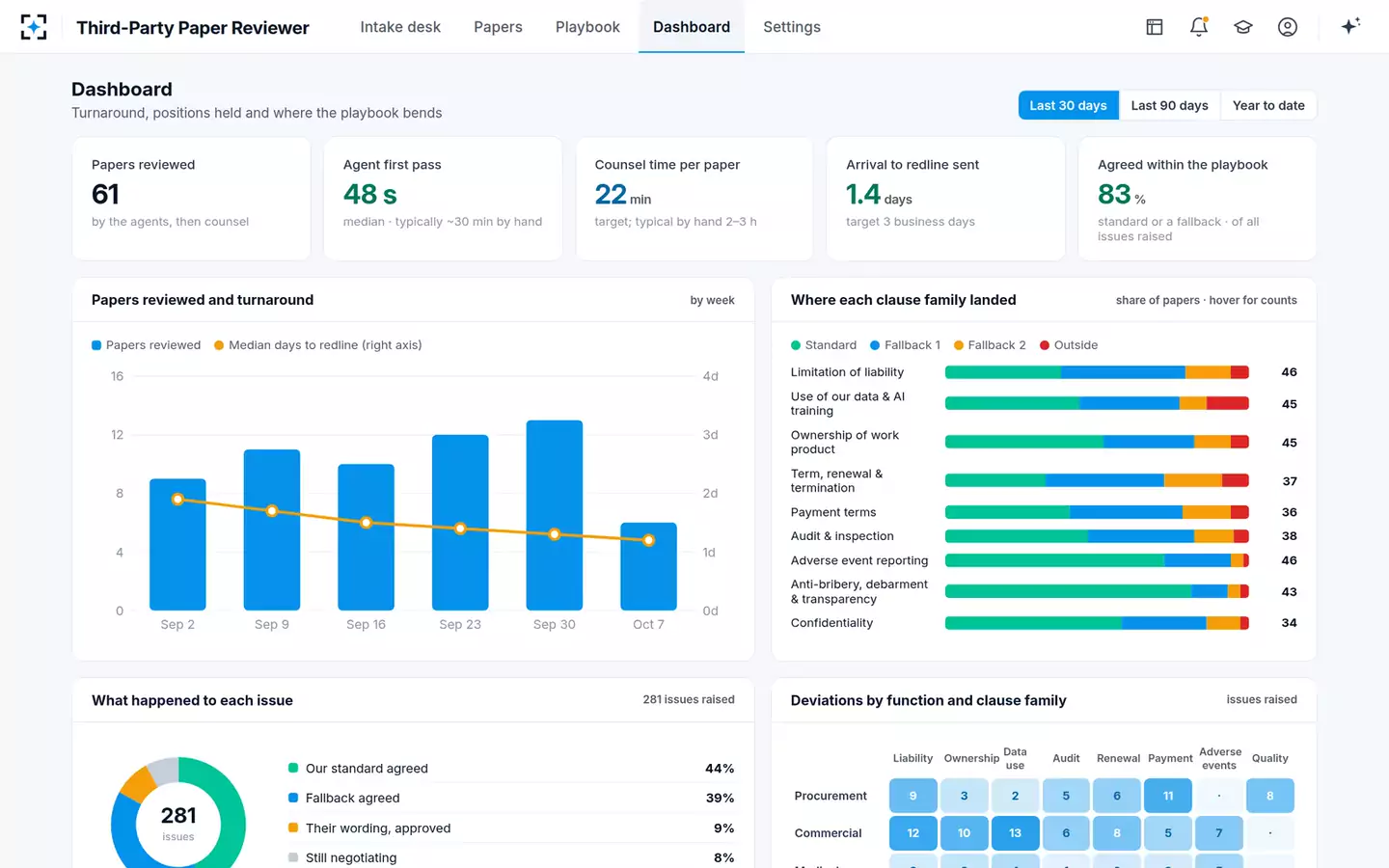Click the Limitation of liability stacked bar
Screen dimensions: 1389x868
coord(1097,372)
